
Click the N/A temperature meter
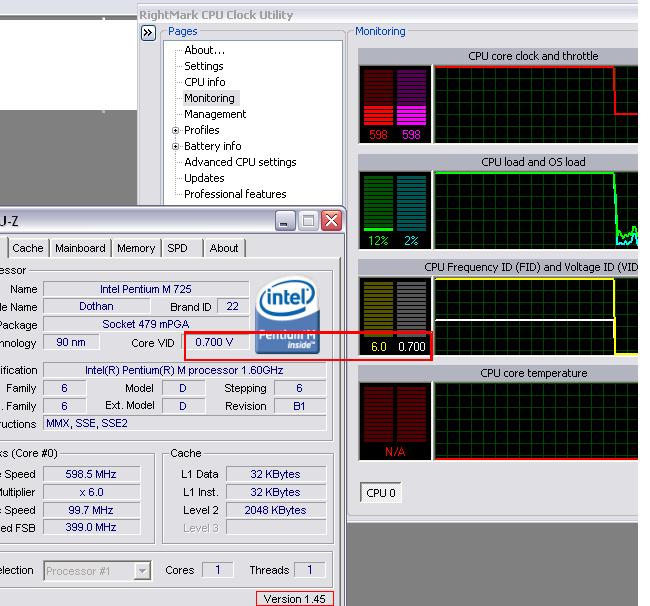point(395,422)
